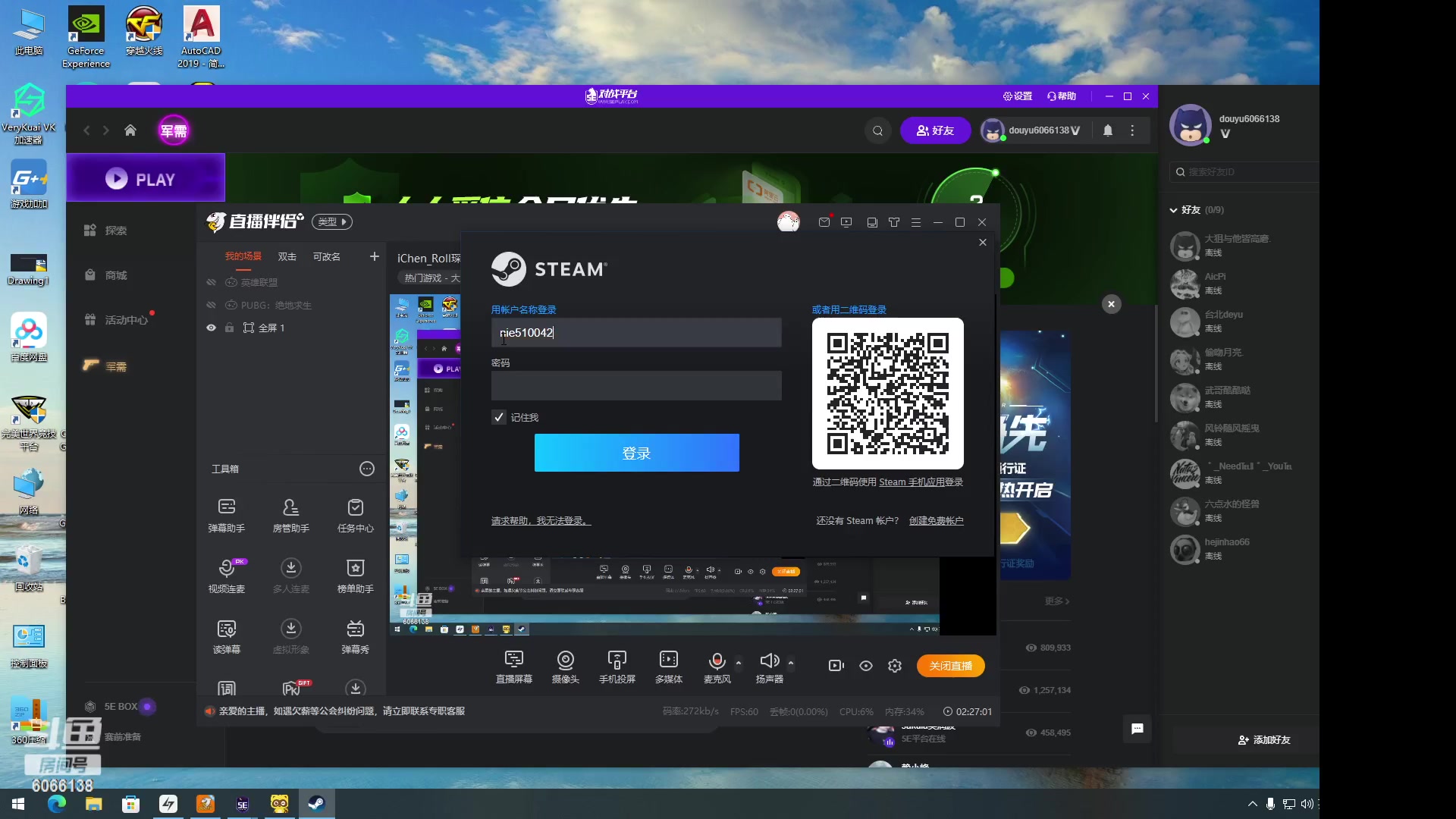Open the stream recording button
Screen dimensions: 1456x819
point(836,666)
